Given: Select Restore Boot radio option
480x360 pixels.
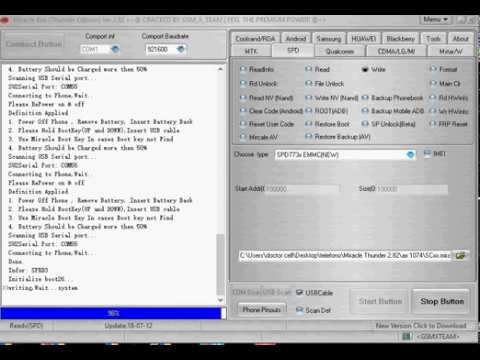Looking at the screenshot, I should tap(328, 124).
